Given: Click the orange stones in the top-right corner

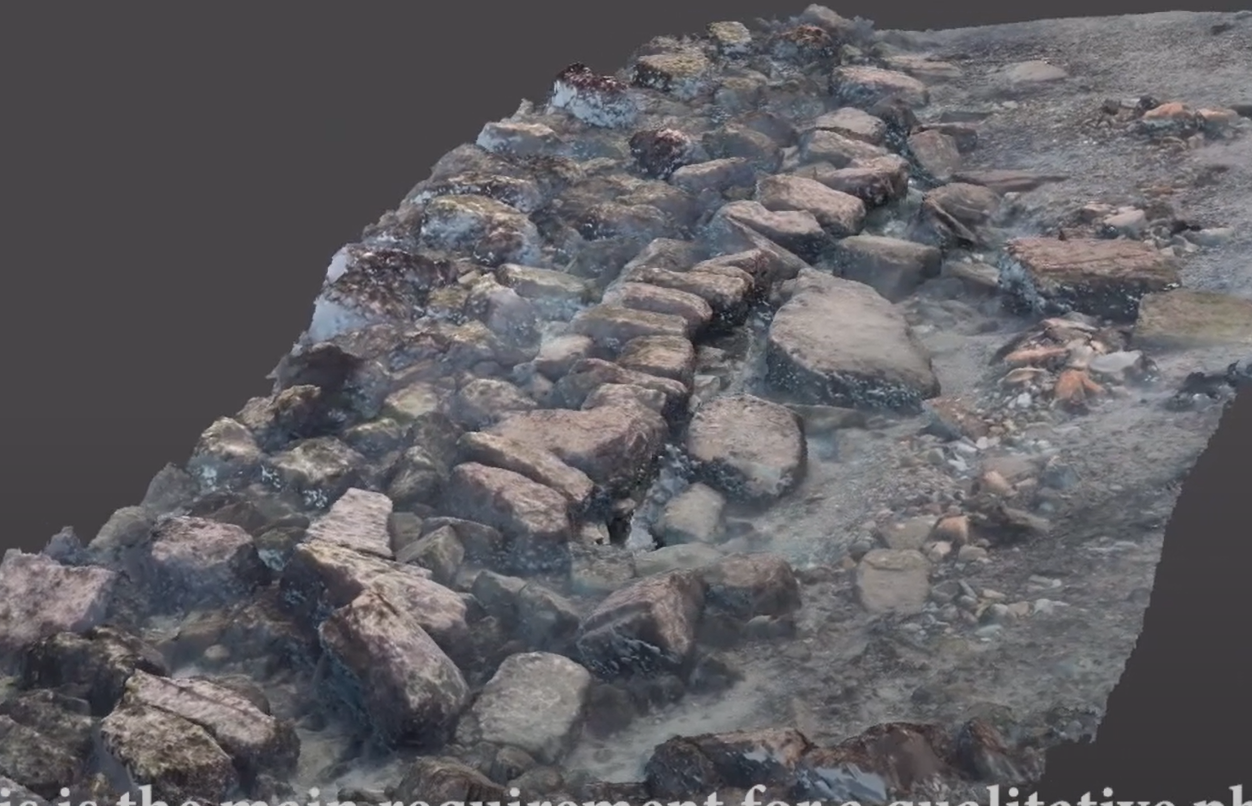Looking at the screenshot, I should tap(1187, 117).
